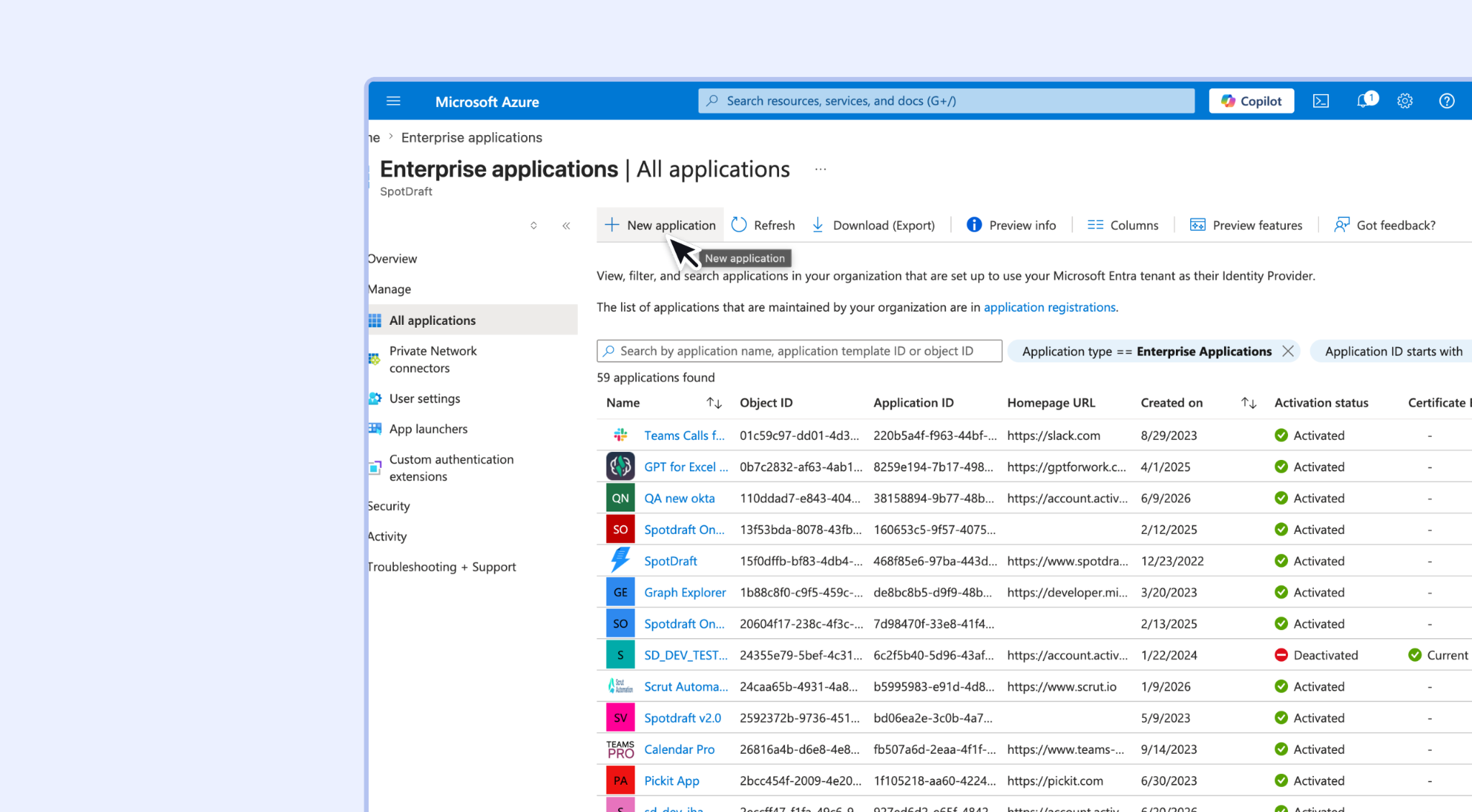Screen dimensions: 1472x812
Task: Click the Teams Pro icon for Calendar Pro
Action: click(620, 749)
